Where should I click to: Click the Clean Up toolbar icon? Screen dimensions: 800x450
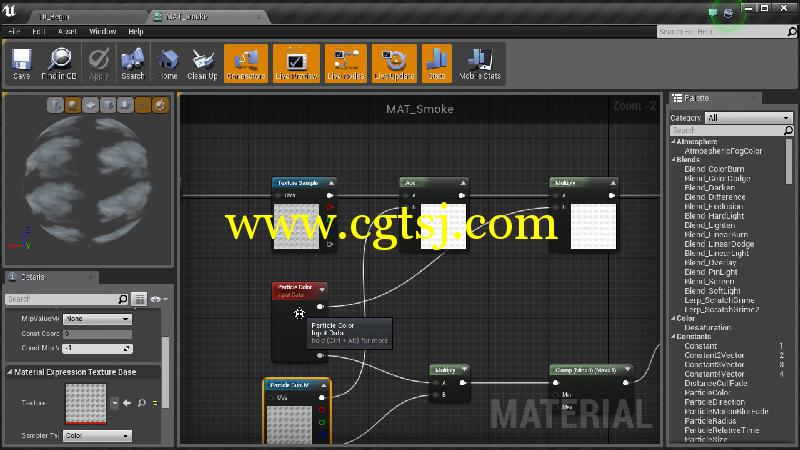[x=203, y=64]
